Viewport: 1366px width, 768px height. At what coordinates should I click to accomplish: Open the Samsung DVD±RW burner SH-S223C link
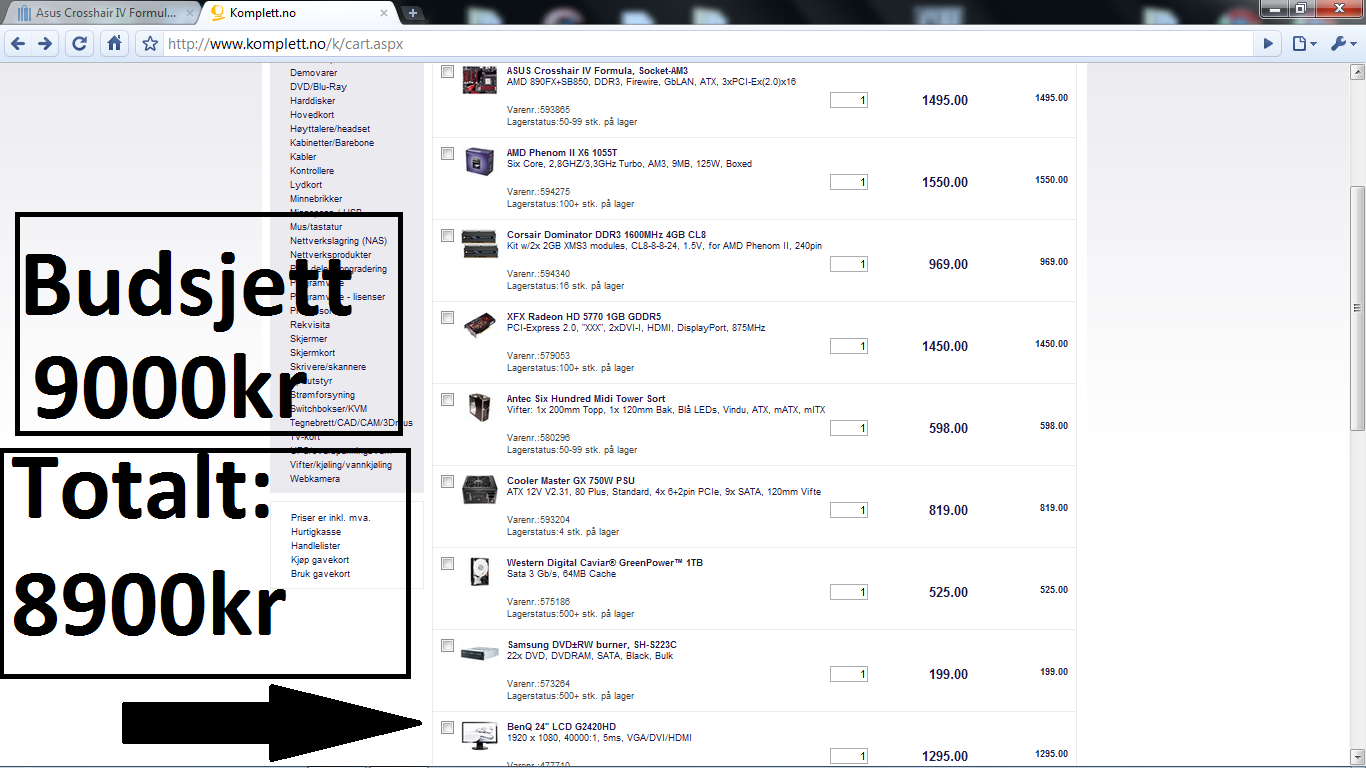[592, 644]
